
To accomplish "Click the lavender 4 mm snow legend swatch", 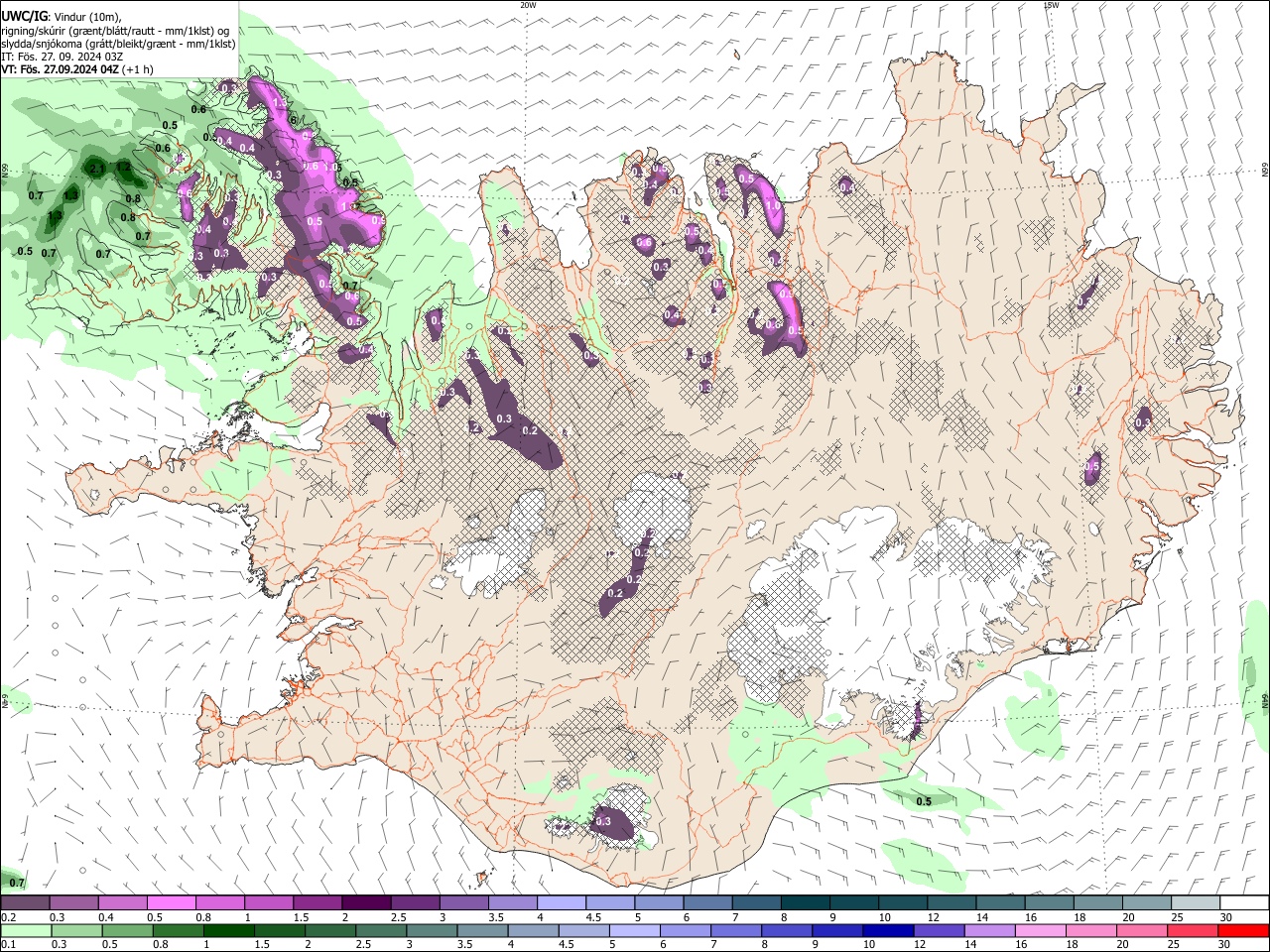I will pyautogui.click(x=562, y=903).
